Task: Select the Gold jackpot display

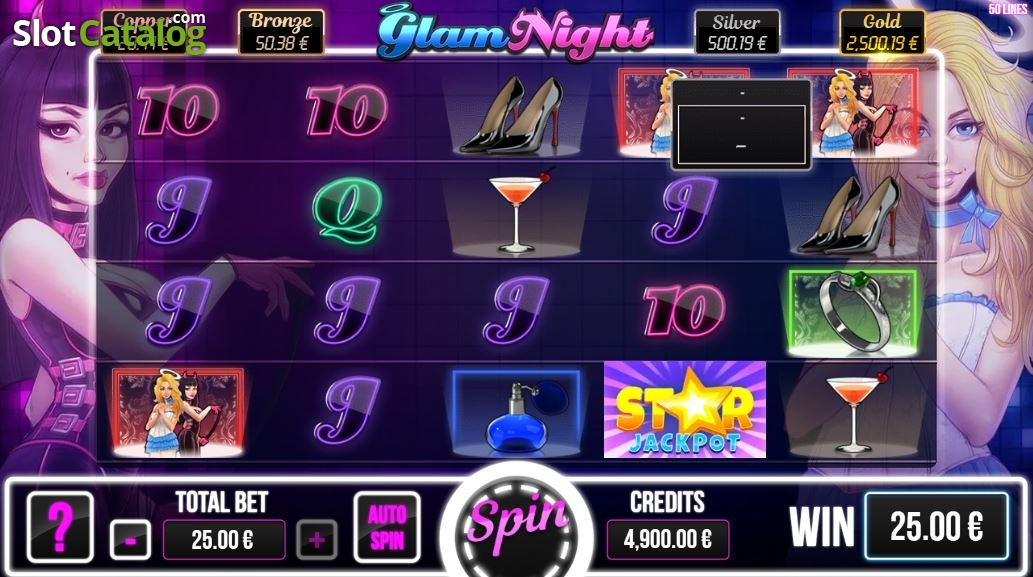Action: (x=881, y=32)
